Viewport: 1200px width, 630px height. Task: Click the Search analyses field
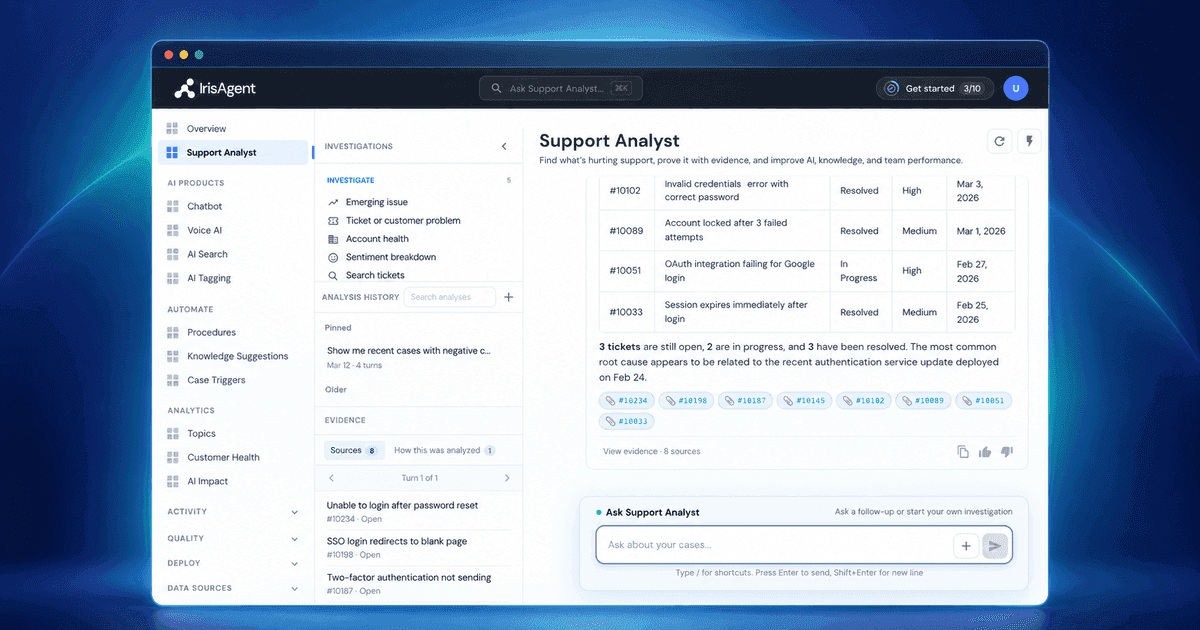[x=450, y=297]
